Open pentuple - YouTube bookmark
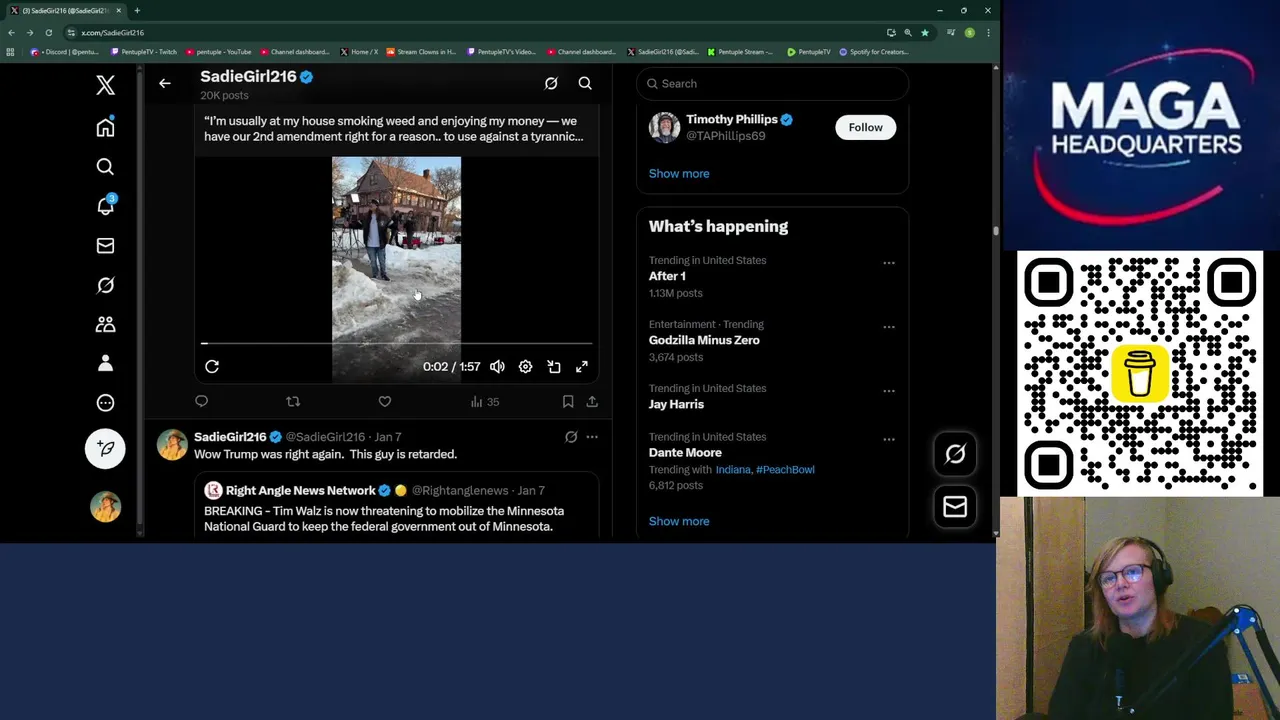Viewport: 1280px width, 720px height. tap(219, 52)
